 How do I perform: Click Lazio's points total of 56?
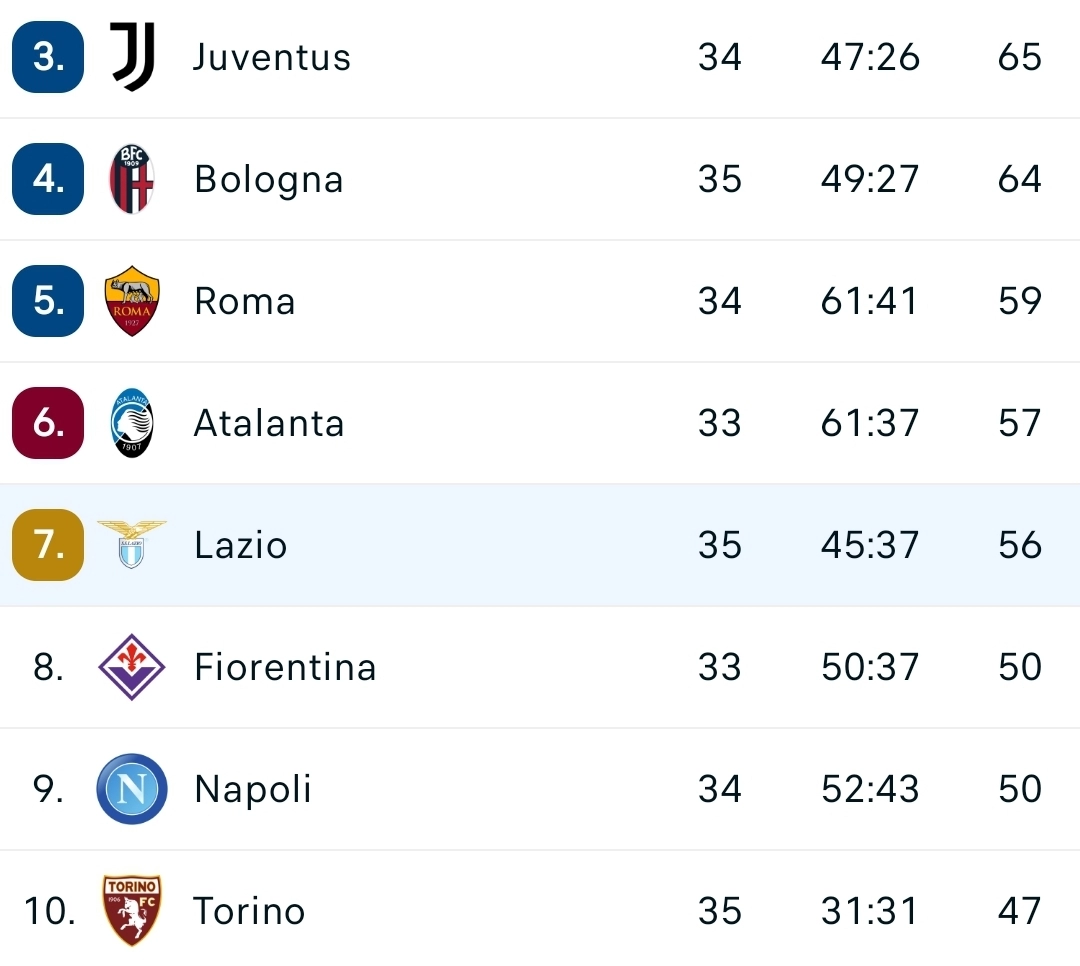tap(1018, 545)
